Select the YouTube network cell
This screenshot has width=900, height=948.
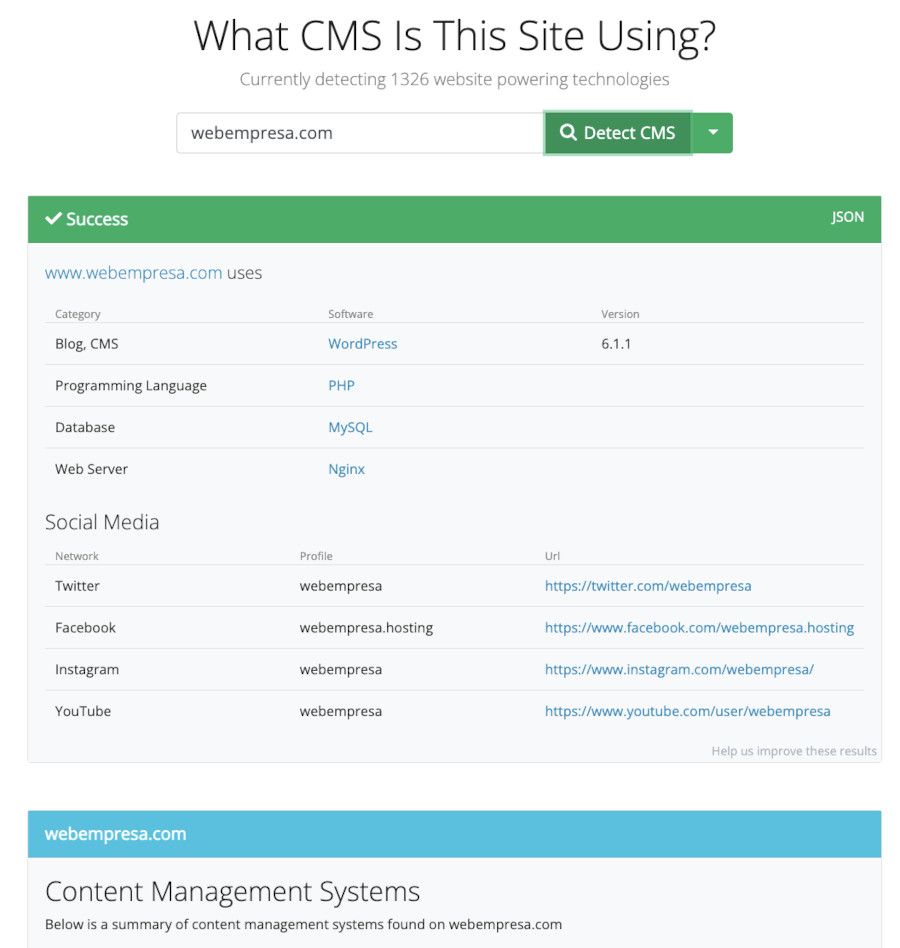[x=83, y=711]
